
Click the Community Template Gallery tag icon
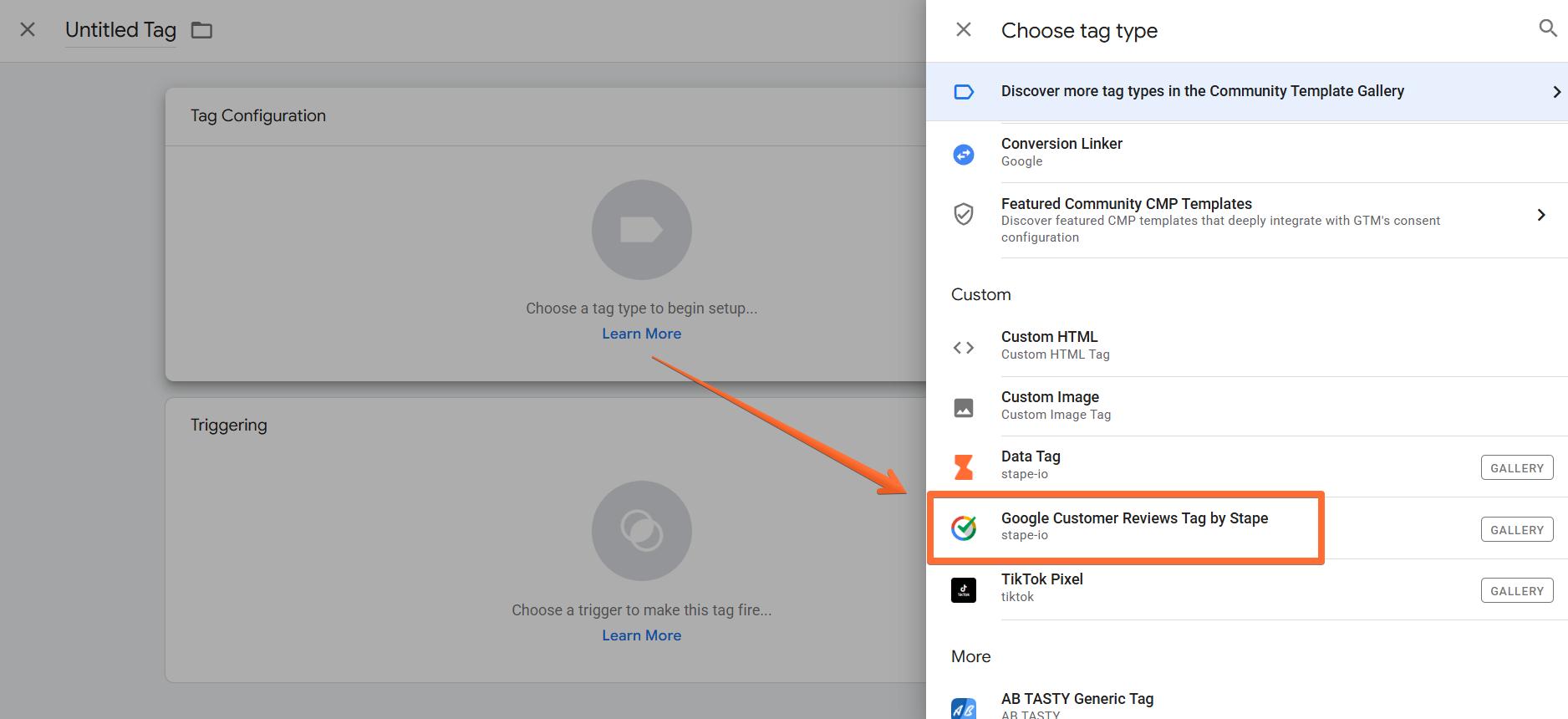tap(964, 91)
